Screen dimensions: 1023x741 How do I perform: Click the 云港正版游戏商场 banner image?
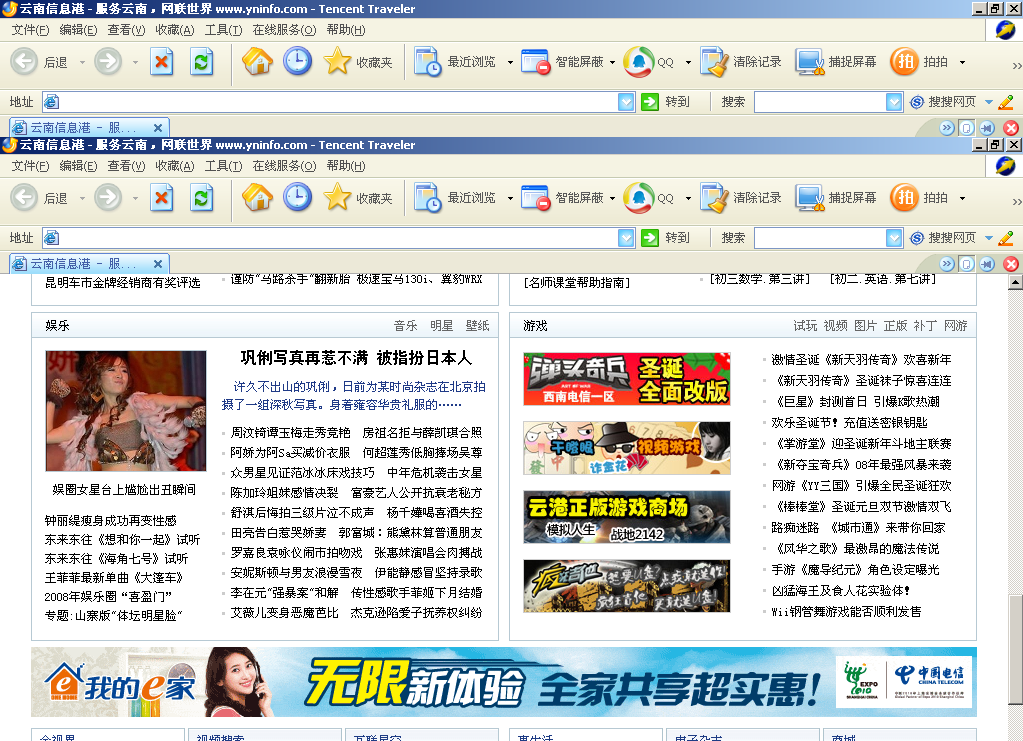pyautogui.click(x=626, y=517)
